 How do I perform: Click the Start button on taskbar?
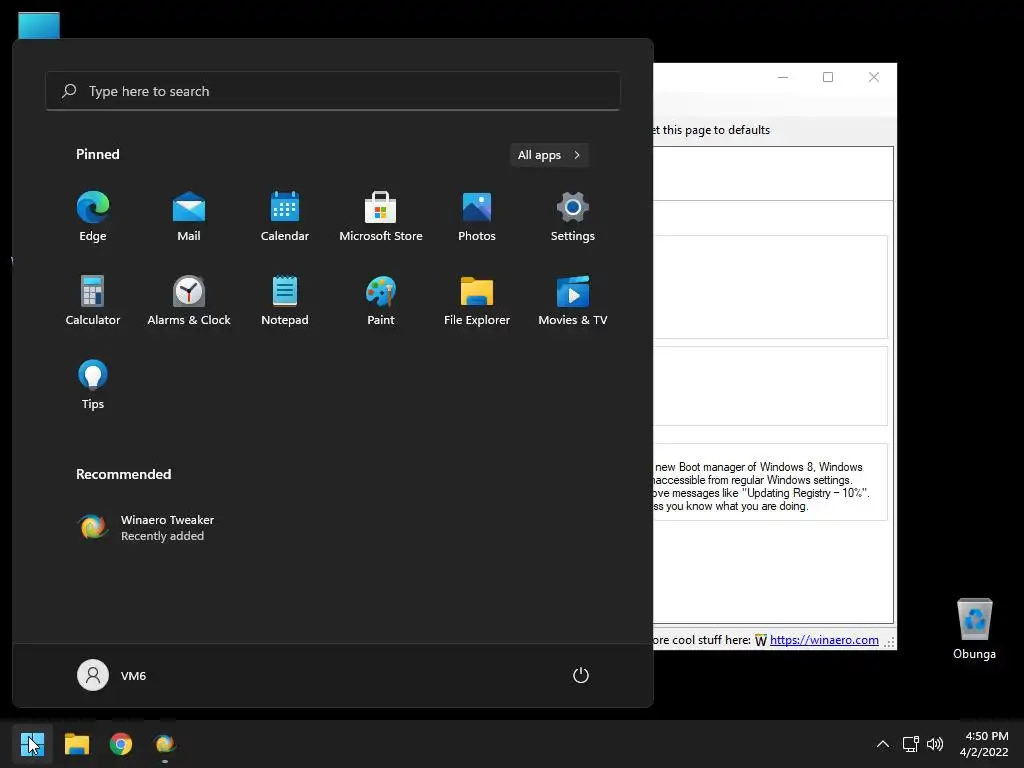(32, 744)
